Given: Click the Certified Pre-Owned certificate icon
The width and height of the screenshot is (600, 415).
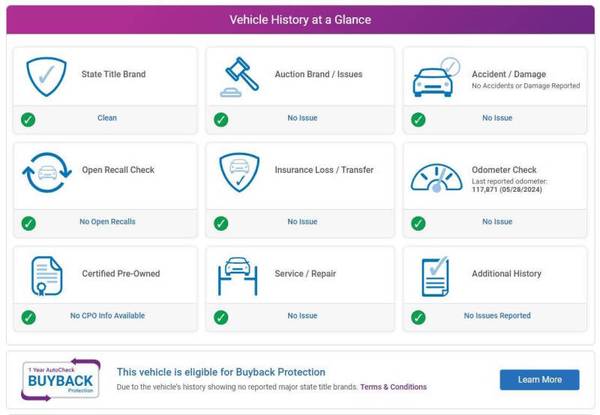Looking at the screenshot, I should pos(47,276).
